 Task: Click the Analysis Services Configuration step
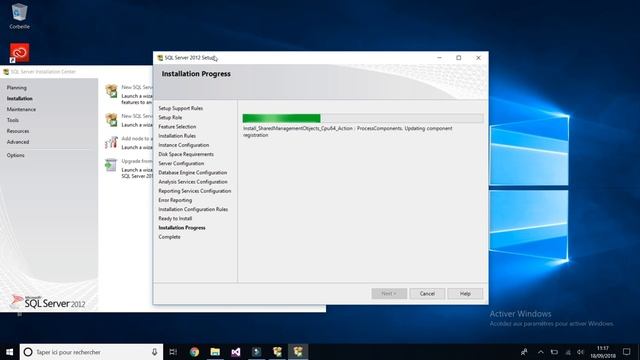coord(193,182)
